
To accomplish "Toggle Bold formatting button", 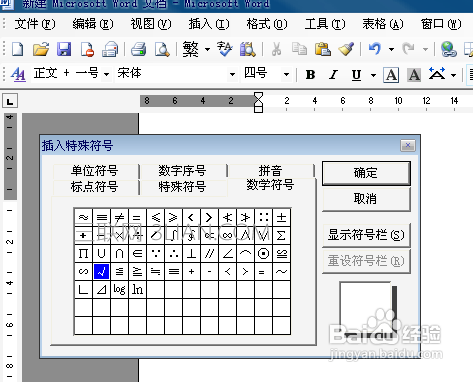I will 310,75.
